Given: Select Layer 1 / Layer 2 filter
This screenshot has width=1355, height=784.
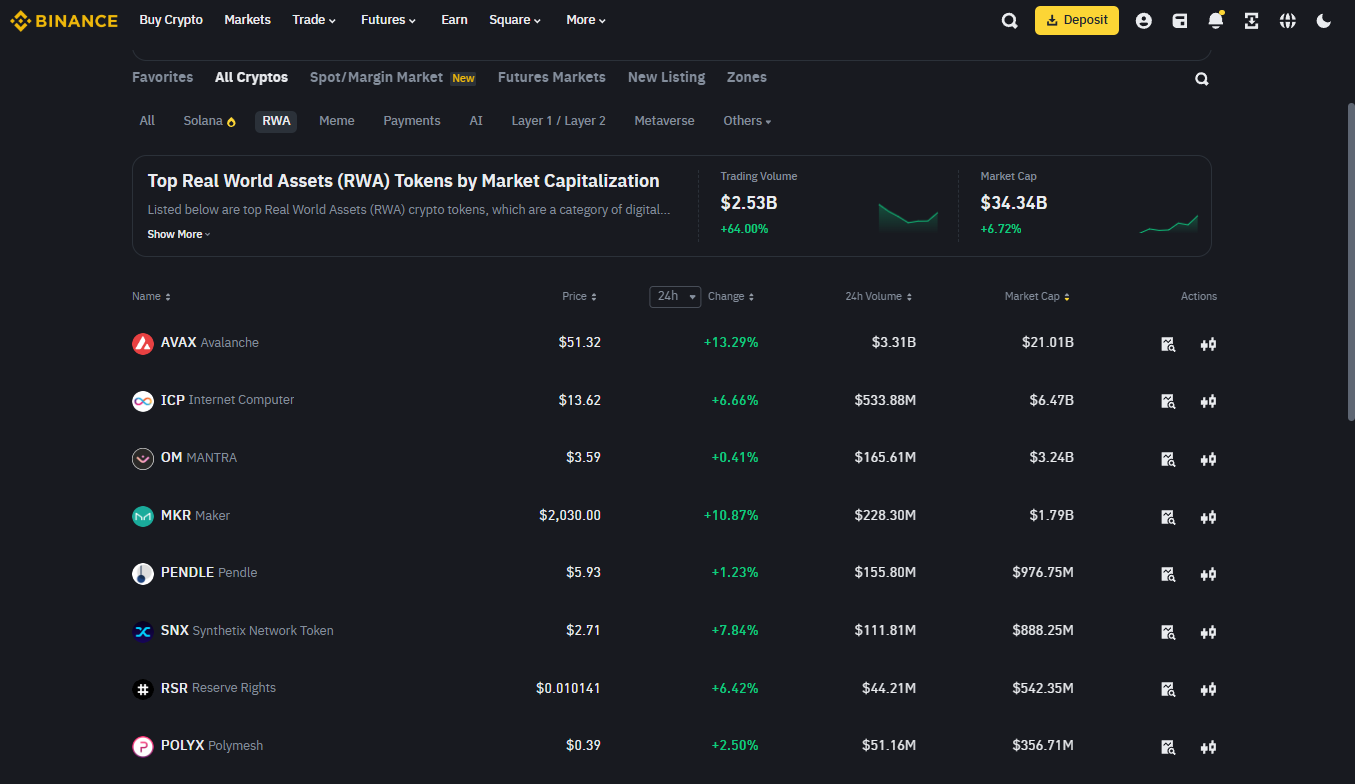Looking at the screenshot, I should click(558, 121).
